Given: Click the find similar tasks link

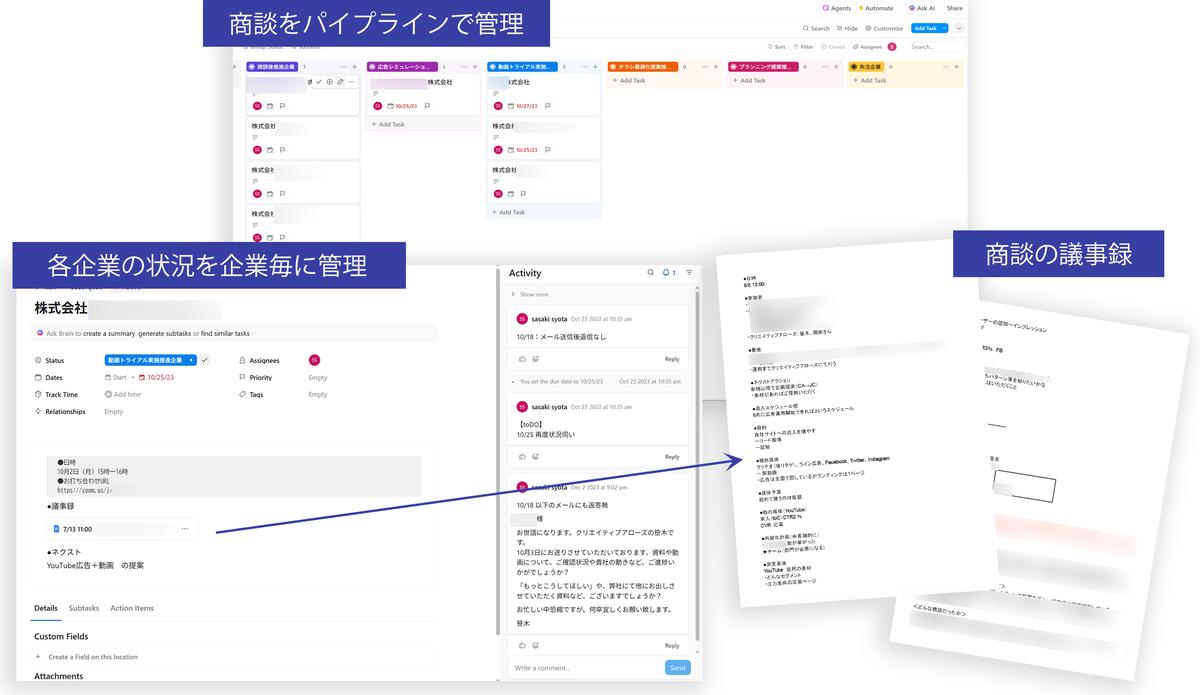Looking at the screenshot, I should point(225,333).
